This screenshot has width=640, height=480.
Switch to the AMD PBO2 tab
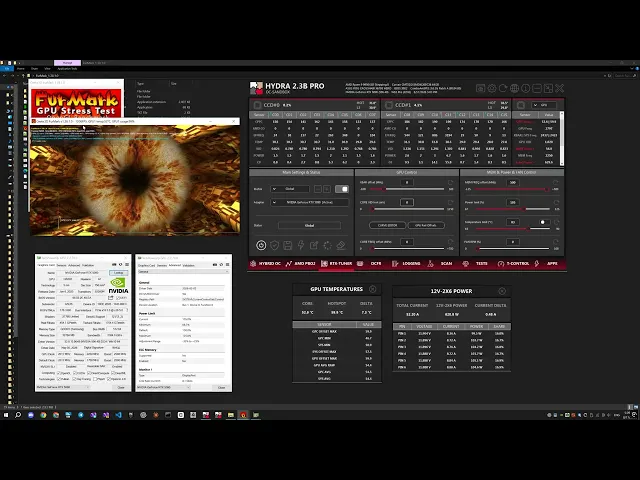301,264
